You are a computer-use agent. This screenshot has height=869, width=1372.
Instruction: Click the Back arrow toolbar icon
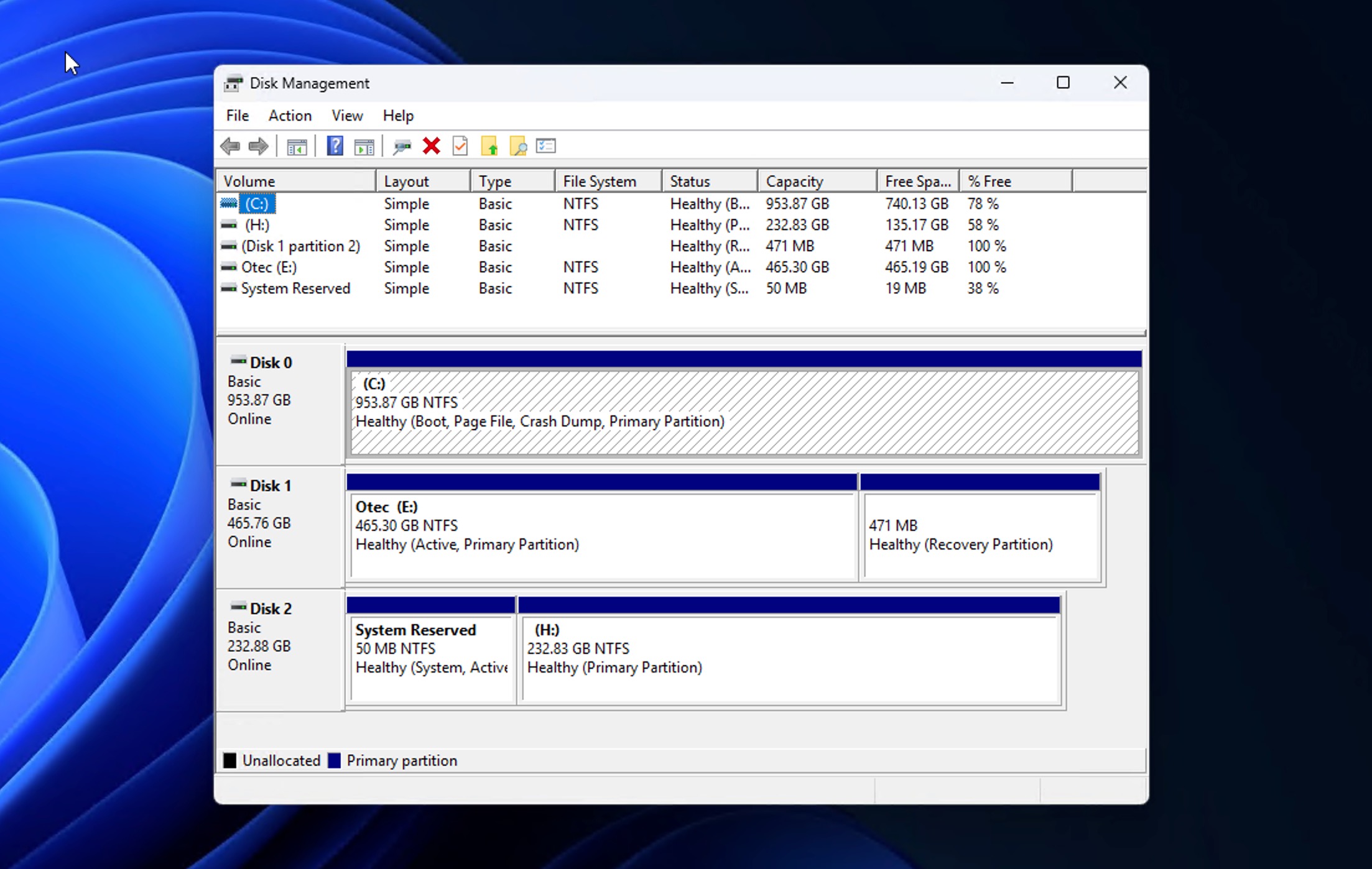click(x=230, y=147)
